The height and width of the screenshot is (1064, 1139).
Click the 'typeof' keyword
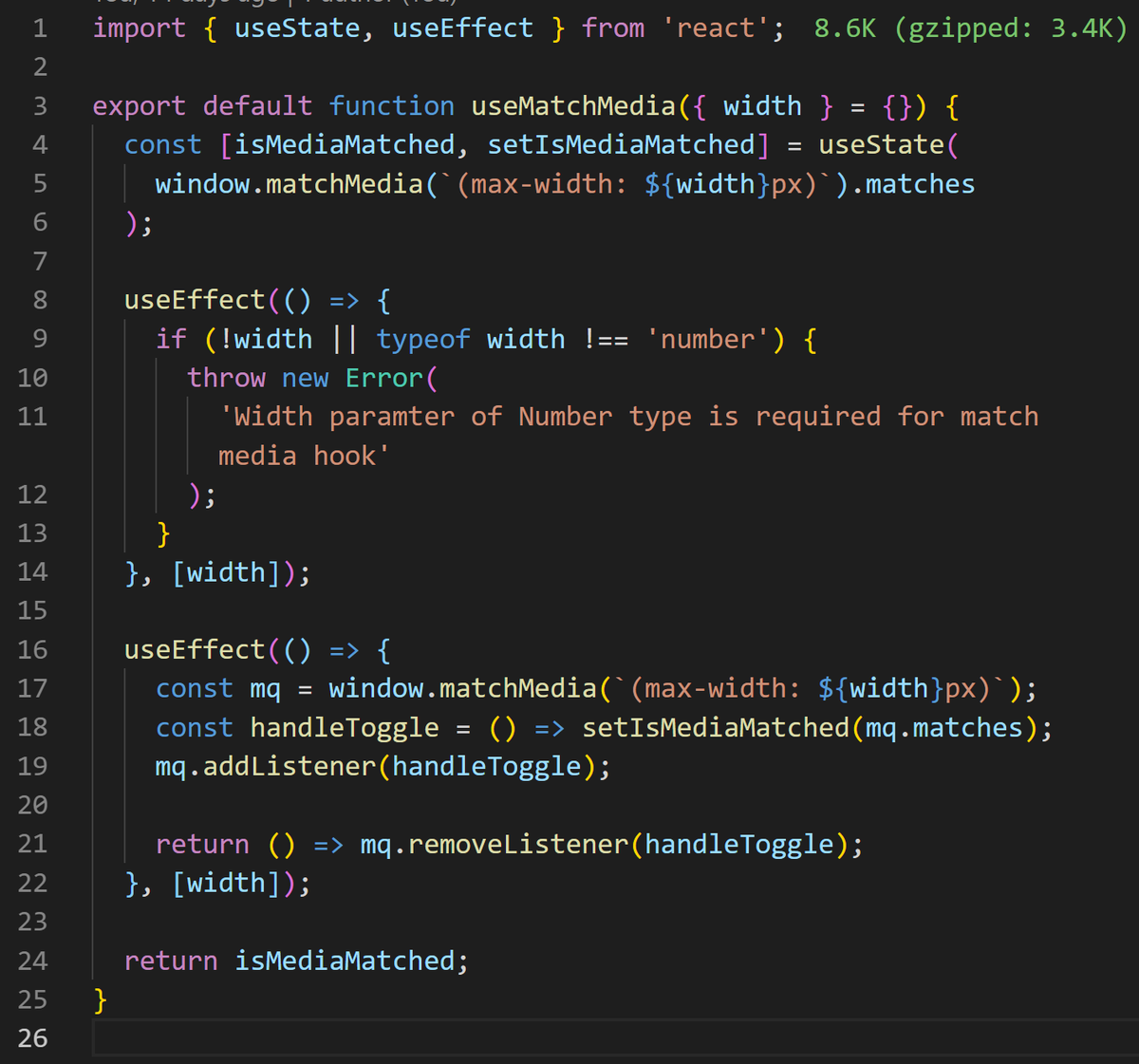422,340
